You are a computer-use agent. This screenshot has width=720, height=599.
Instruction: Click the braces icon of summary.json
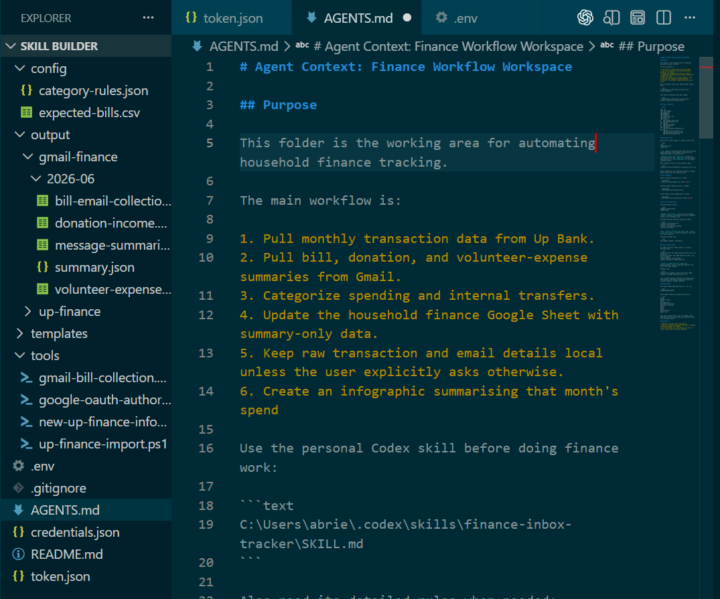coord(43,267)
